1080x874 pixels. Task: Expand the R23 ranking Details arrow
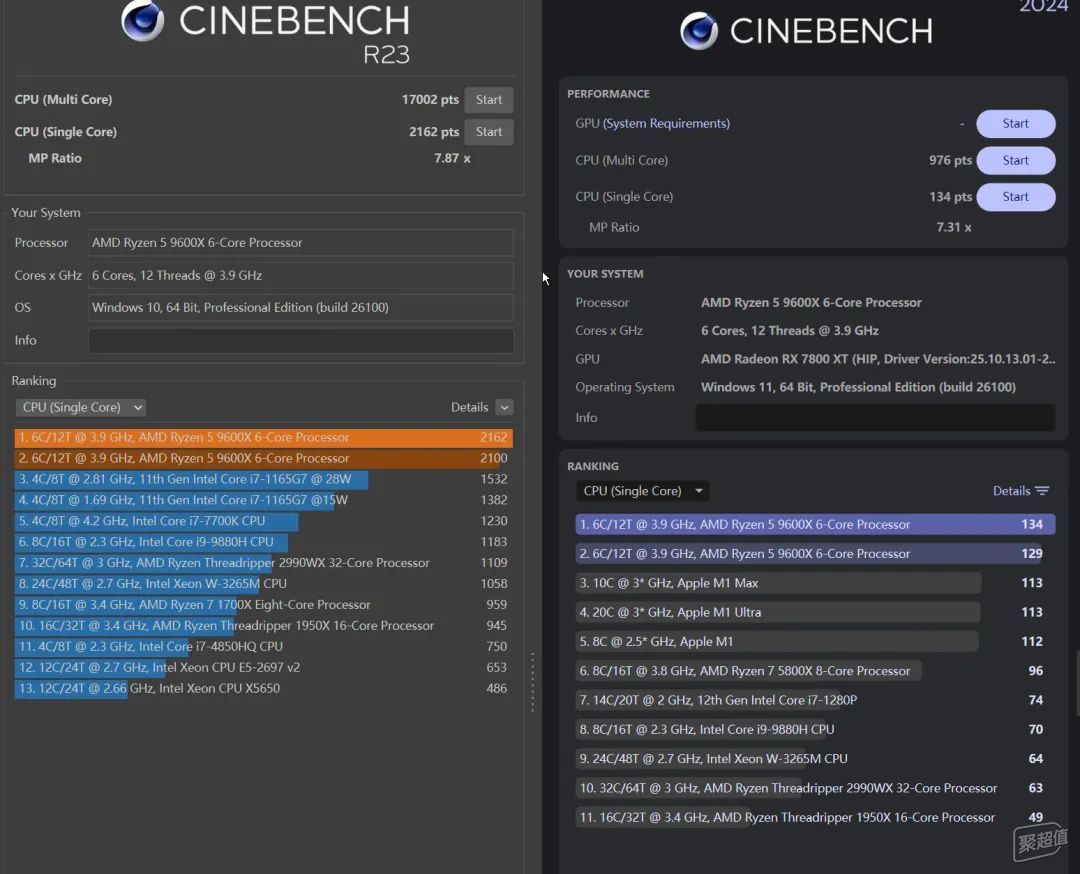click(x=504, y=407)
